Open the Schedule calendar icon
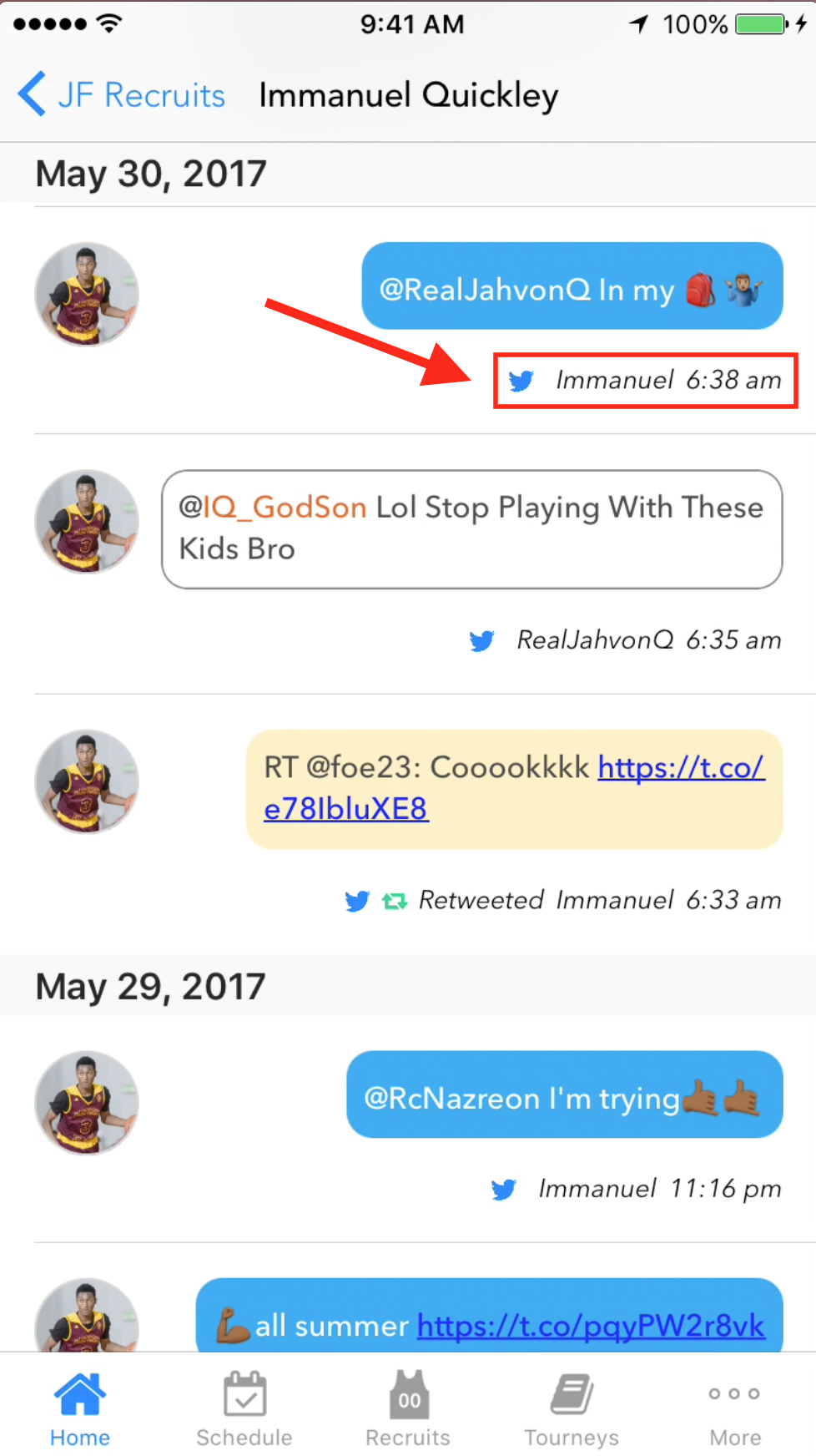Viewport: 816px width, 1456px height. click(244, 1393)
